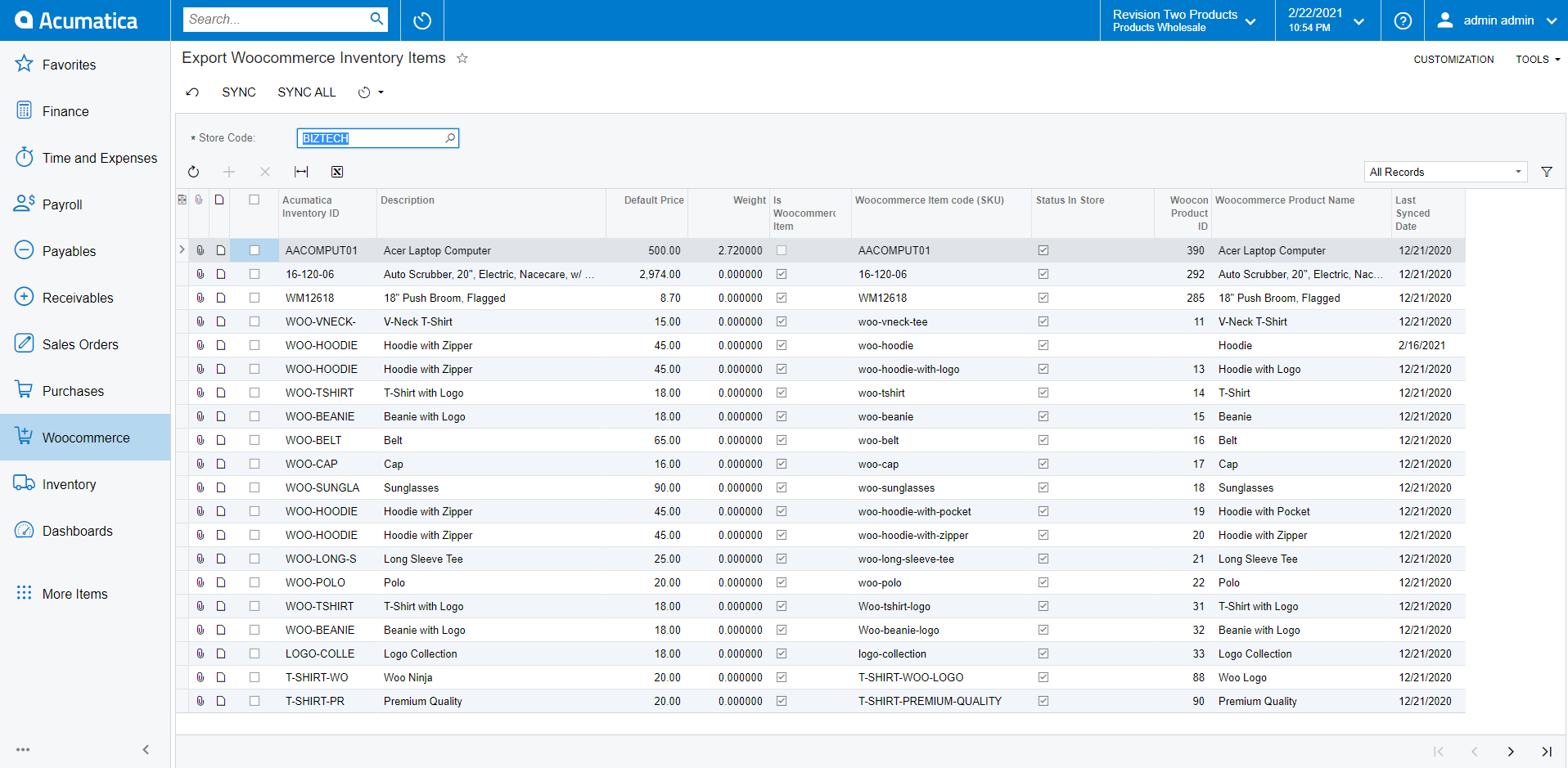Toggle Is Woocommerce Item for AACOMPUT01

pos(782,250)
